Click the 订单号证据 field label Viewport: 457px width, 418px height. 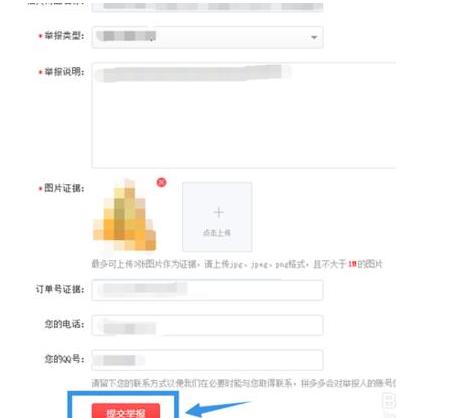(60, 289)
